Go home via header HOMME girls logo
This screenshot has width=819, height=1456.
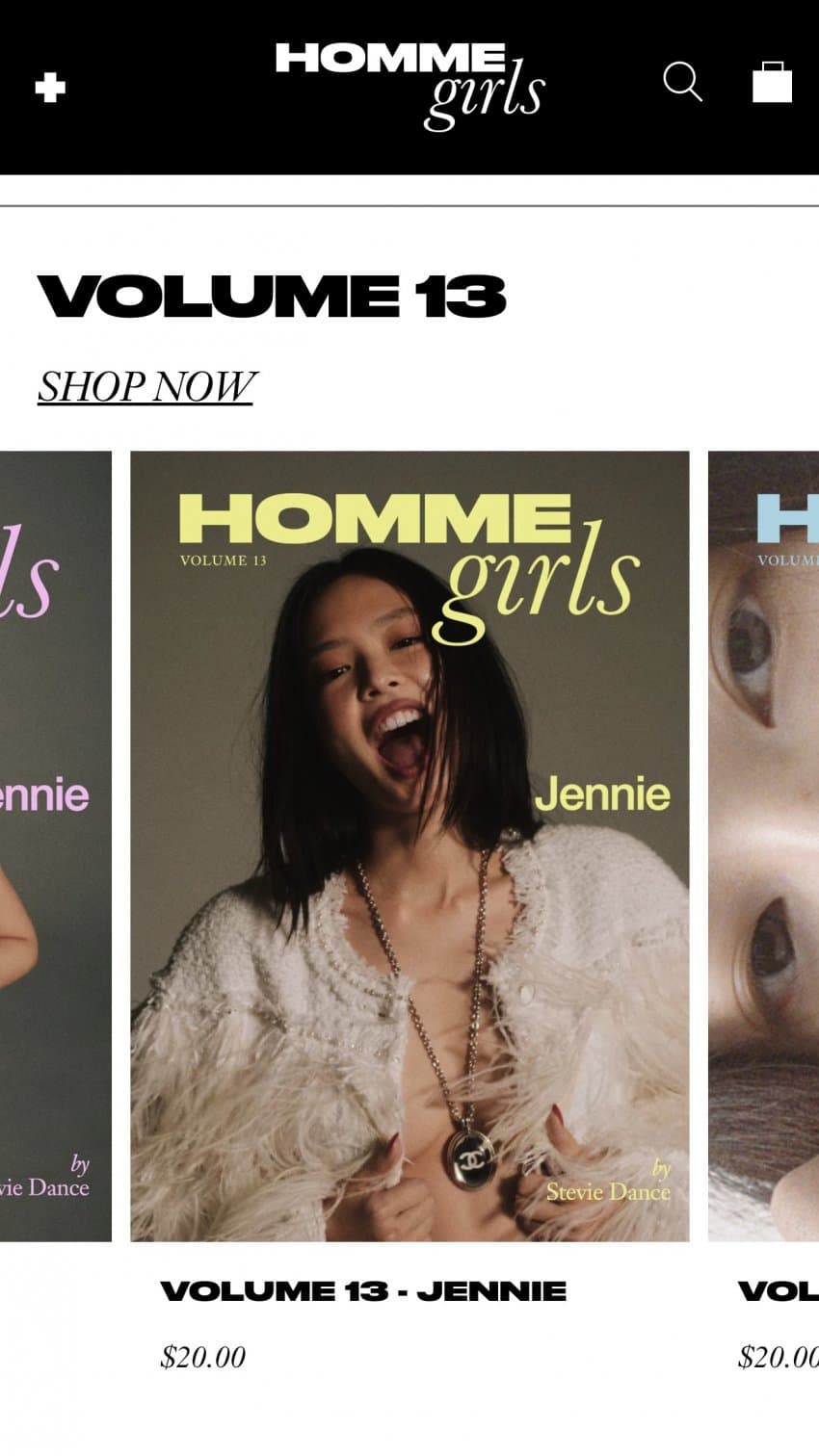410,86
